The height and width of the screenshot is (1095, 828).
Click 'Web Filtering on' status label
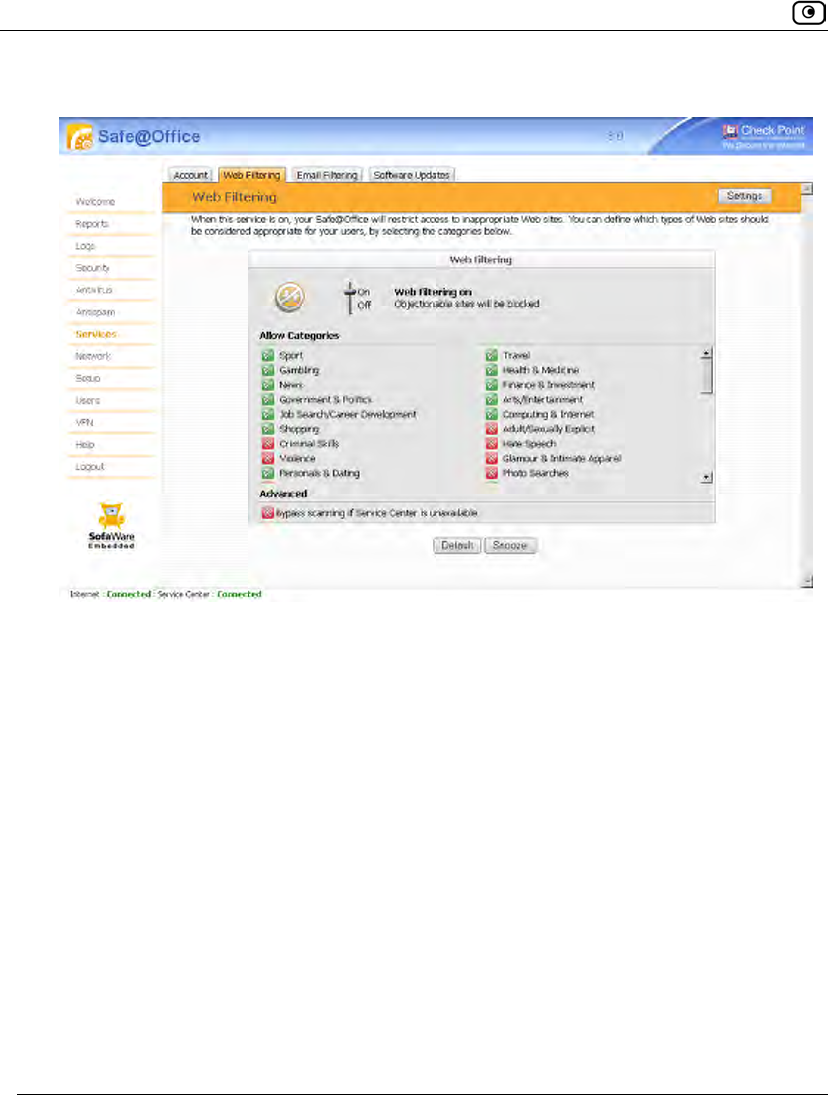coord(433,293)
